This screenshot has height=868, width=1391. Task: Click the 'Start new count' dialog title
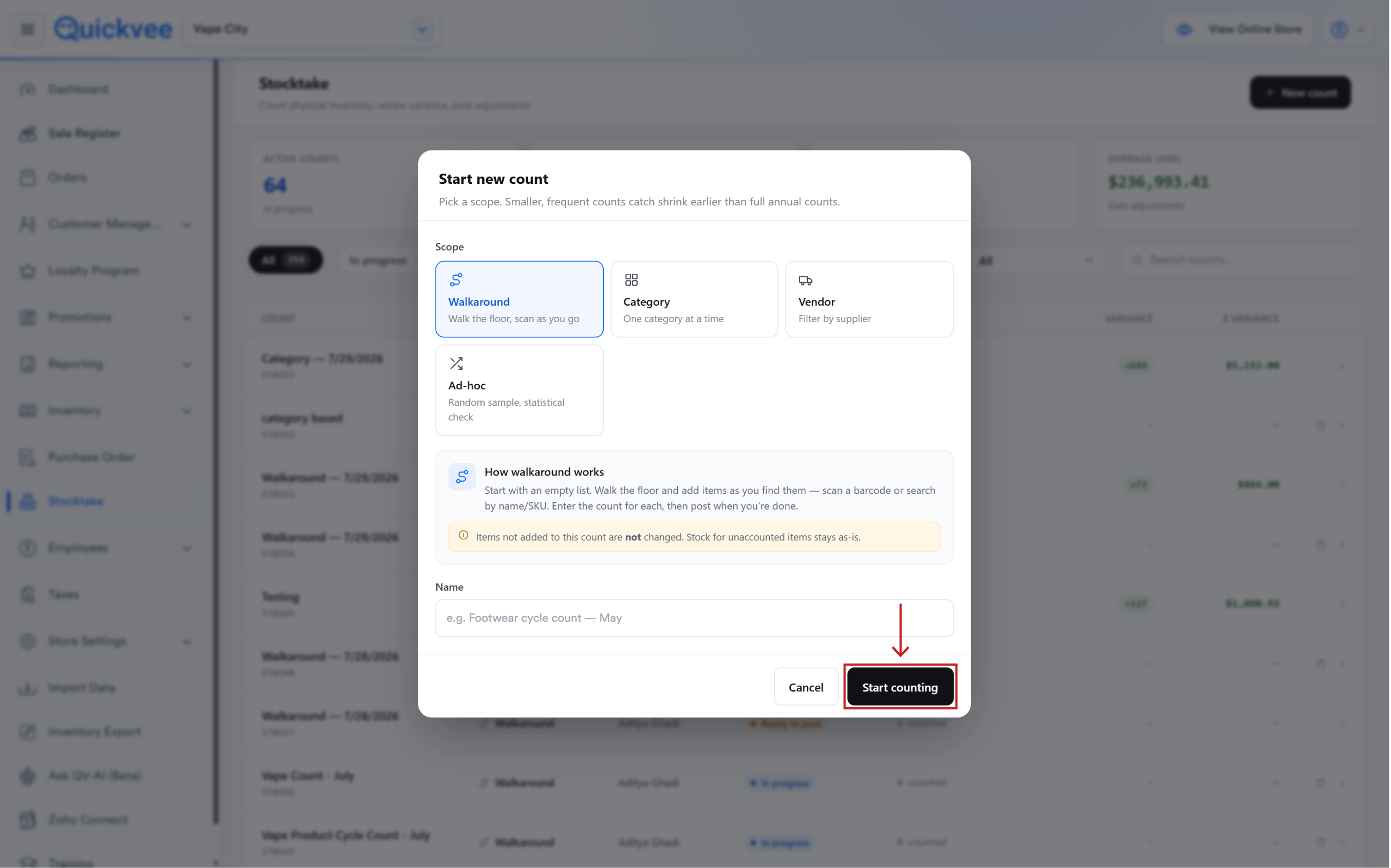click(493, 179)
